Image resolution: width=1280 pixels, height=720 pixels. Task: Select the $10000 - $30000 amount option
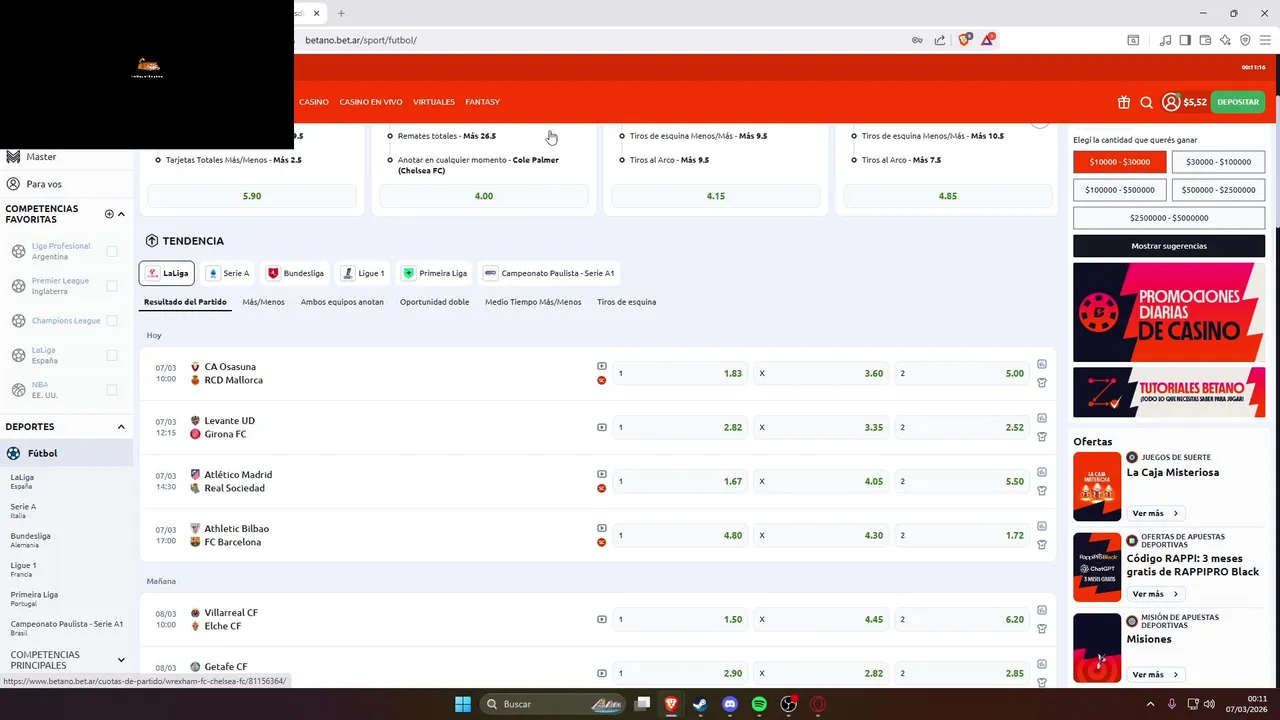tap(1120, 162)
